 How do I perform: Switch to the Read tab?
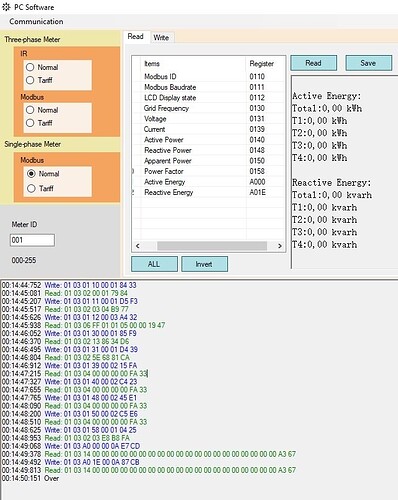(x=136, y=36)
